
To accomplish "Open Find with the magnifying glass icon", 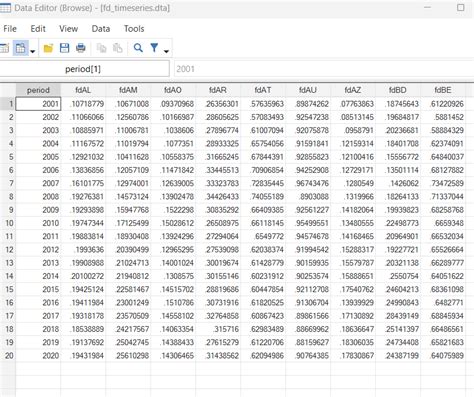I will click(x=138, y=48).
